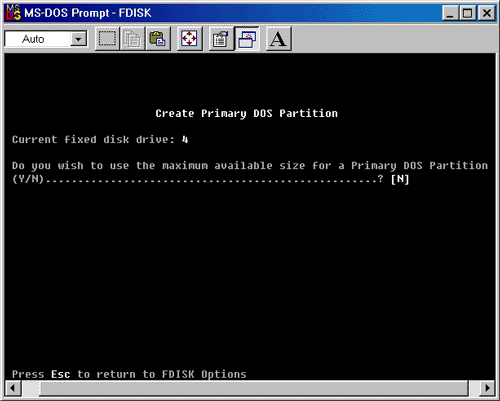Click 'Current fixed disk drive: 4' text
Image resolution: width=500 pixels, height=401 pixels.
click(100, 139)
